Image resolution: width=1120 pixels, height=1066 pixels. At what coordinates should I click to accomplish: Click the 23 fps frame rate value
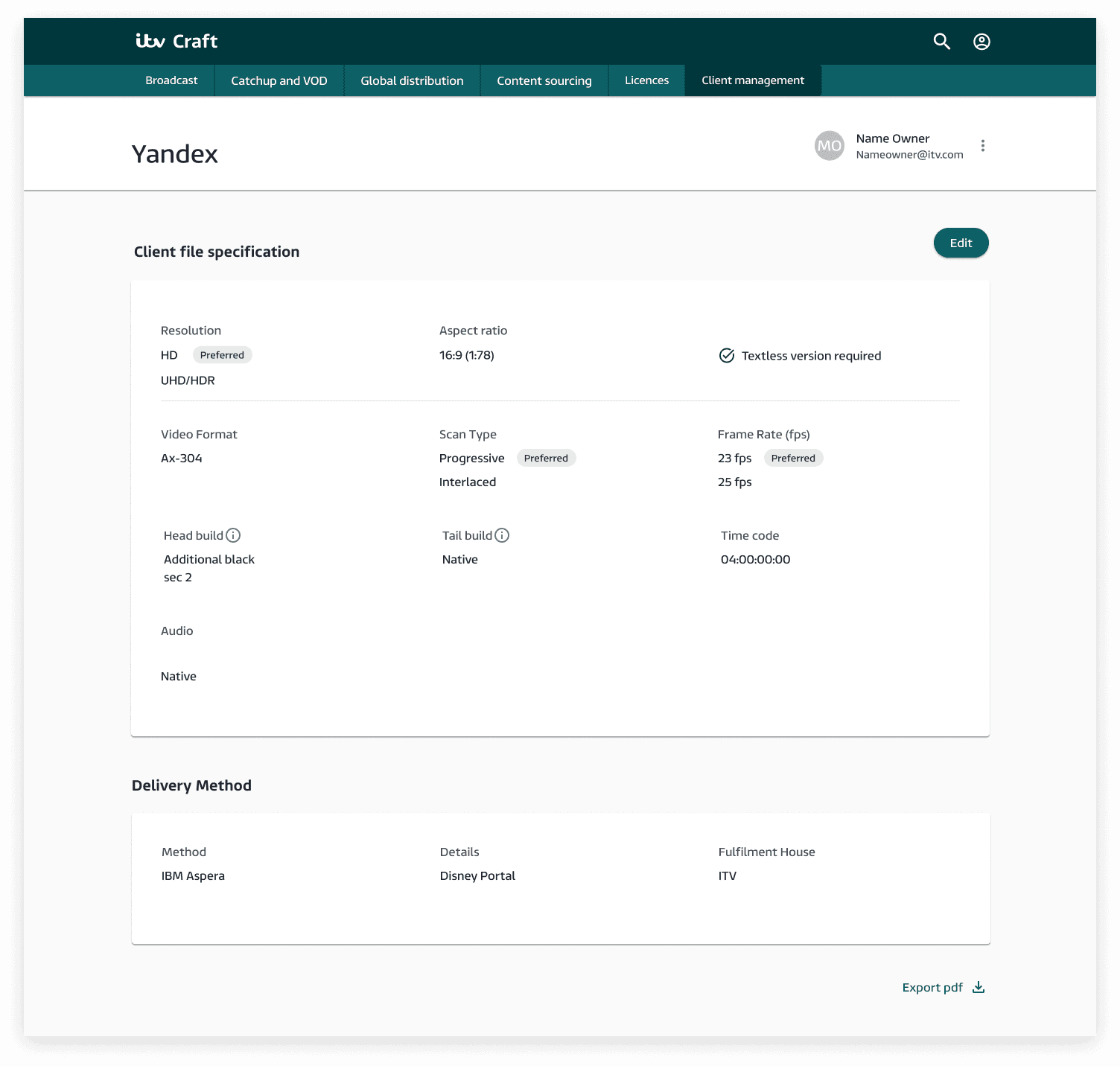tap(734, 458)
